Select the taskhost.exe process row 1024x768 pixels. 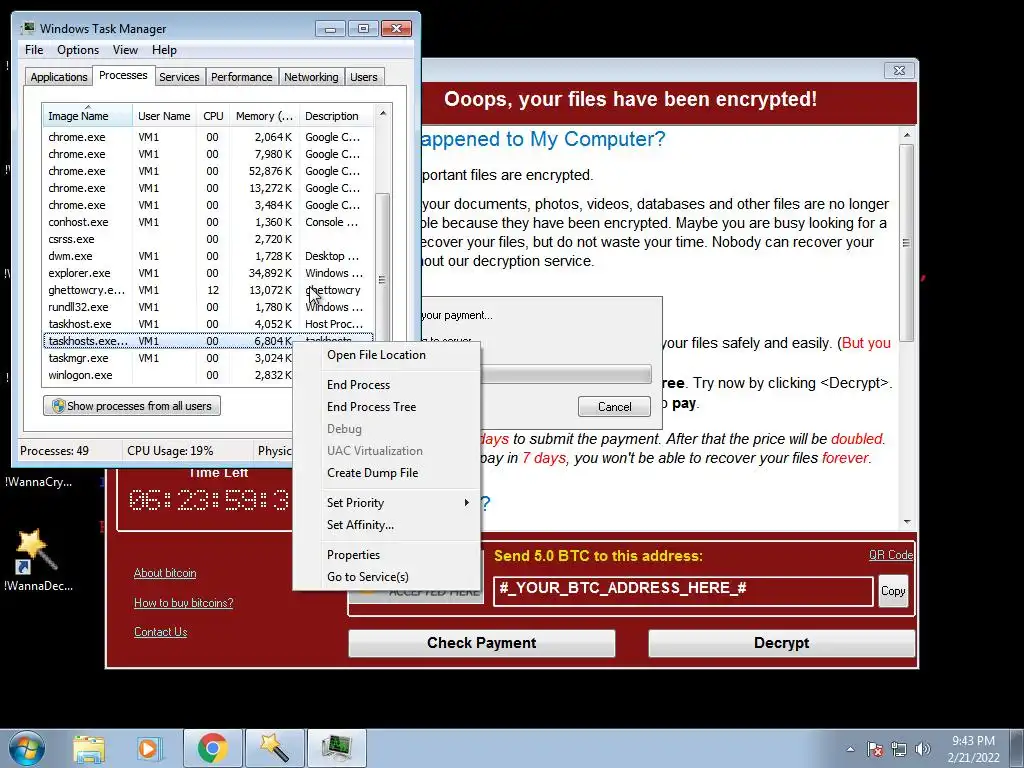click(208, 324)
